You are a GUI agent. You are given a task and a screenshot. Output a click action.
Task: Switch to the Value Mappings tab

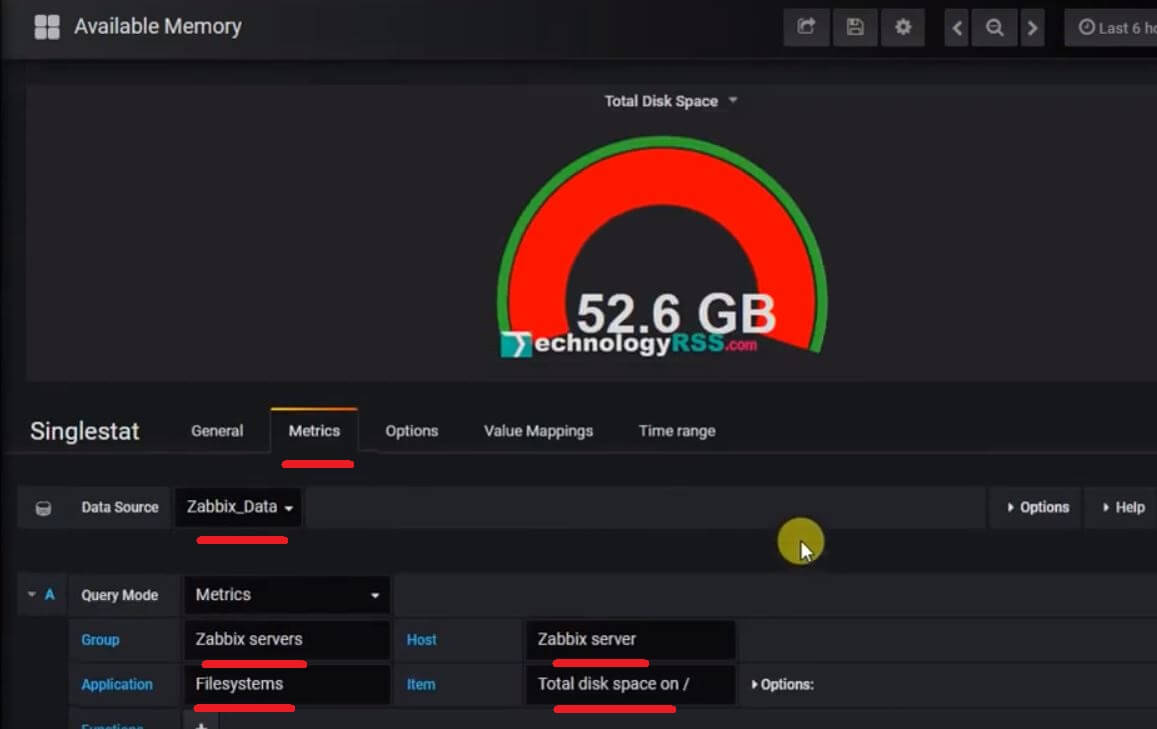537,430
